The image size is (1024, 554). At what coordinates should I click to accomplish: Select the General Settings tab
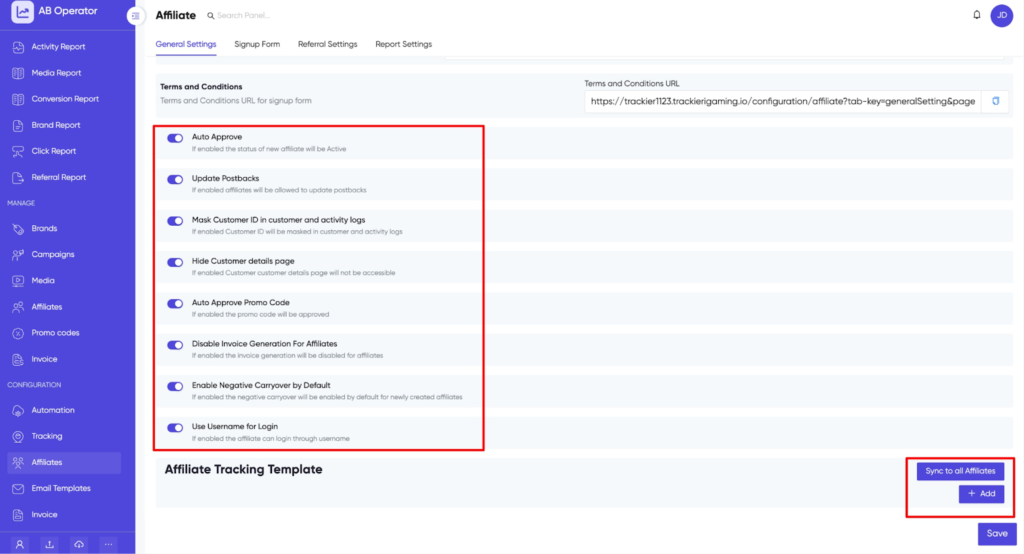click(x=185, y=44)
